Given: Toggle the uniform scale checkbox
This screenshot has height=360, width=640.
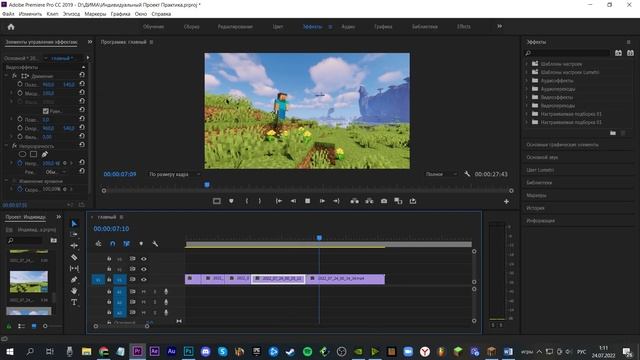Looking at the screenshot, I should coord(46,111).
